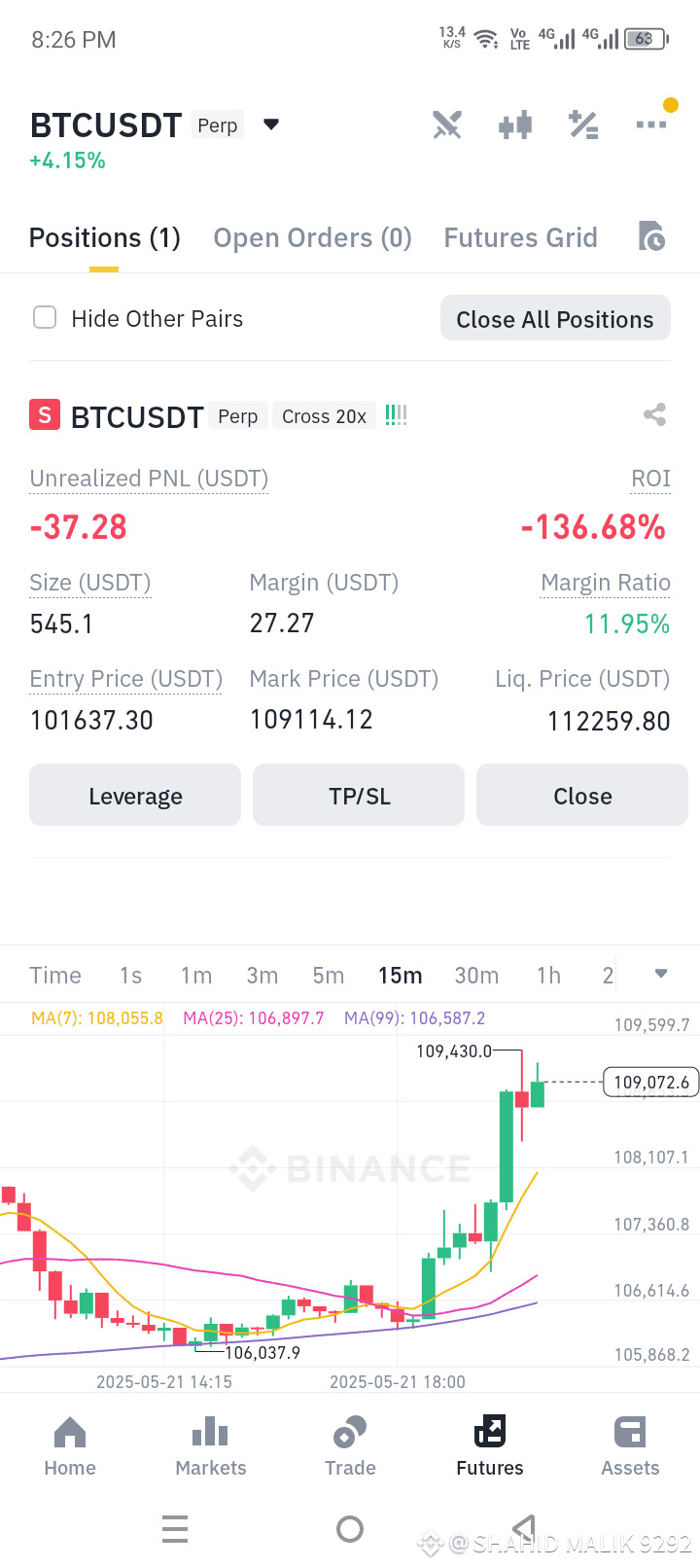Adjust position via the Leverage button

[135, 796]
